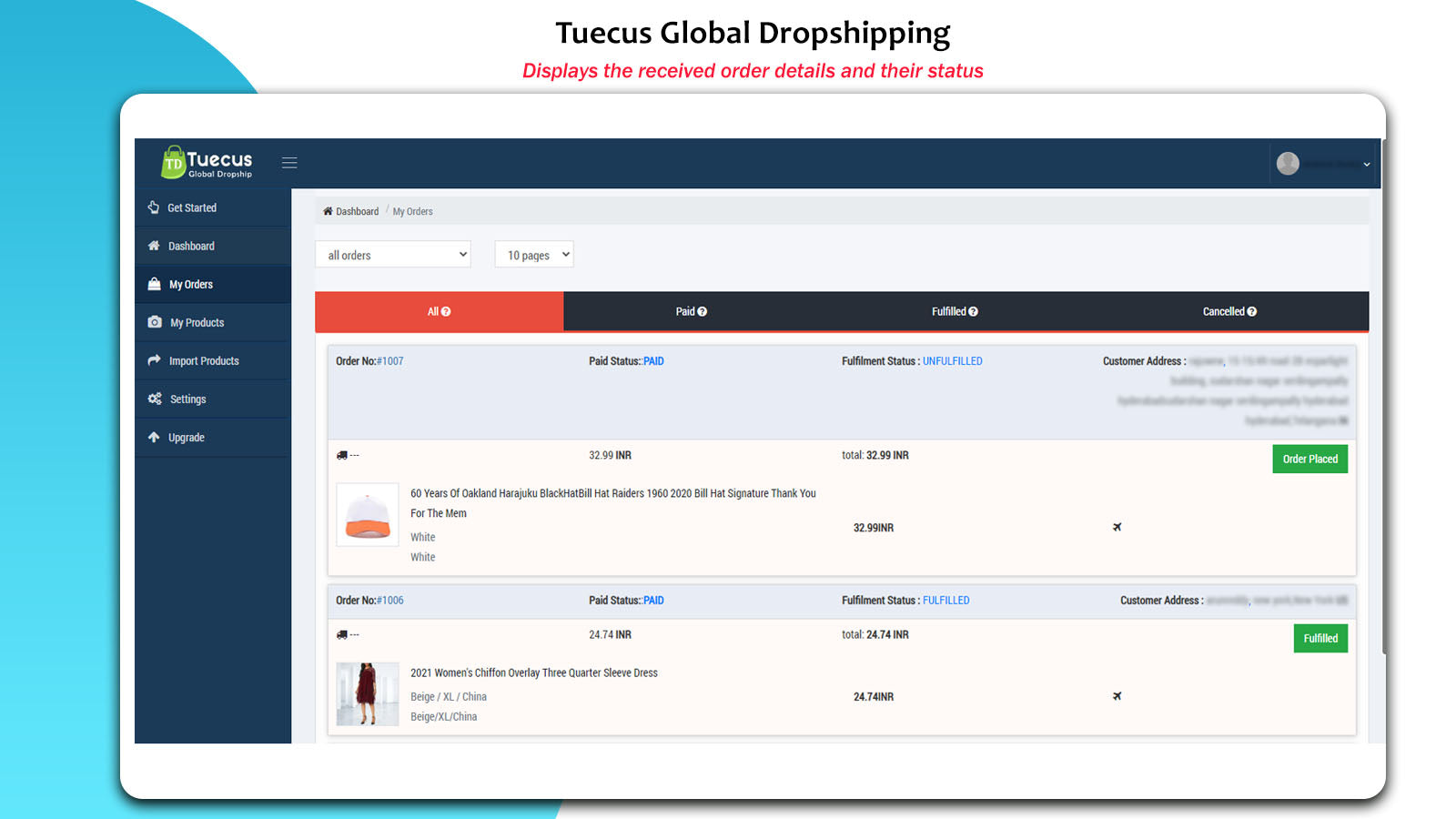The width and height of the screenshot is (1456, 819).
Task: Click help icon on Fulfilled tab
Action: (974, 311)
